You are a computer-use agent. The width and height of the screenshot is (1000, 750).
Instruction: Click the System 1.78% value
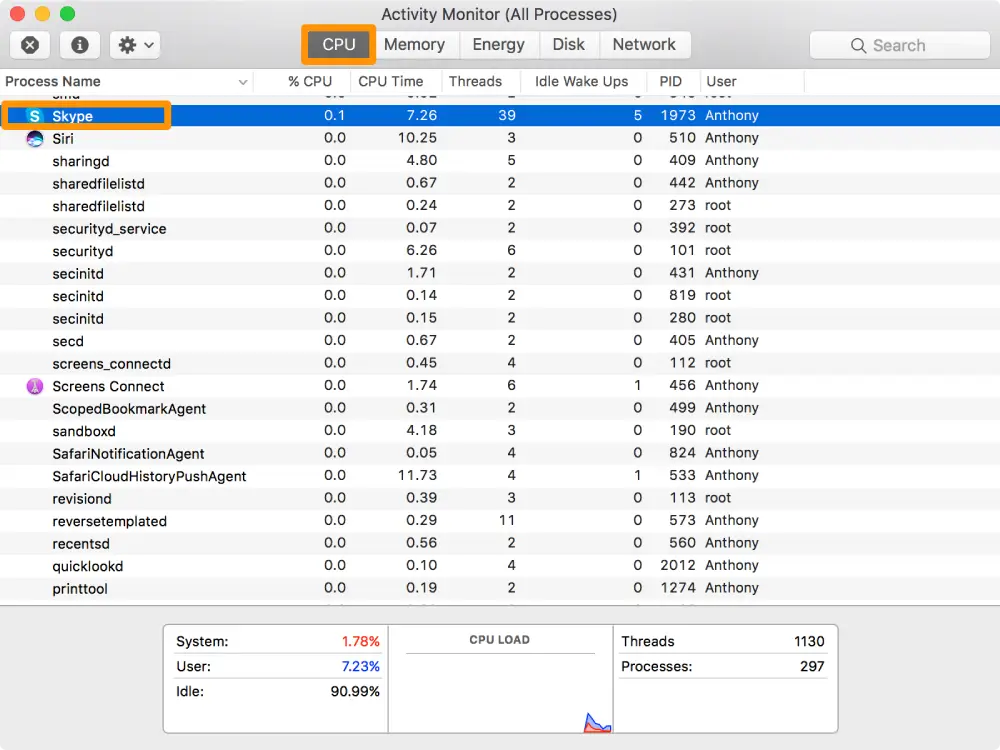click(361, 641)
